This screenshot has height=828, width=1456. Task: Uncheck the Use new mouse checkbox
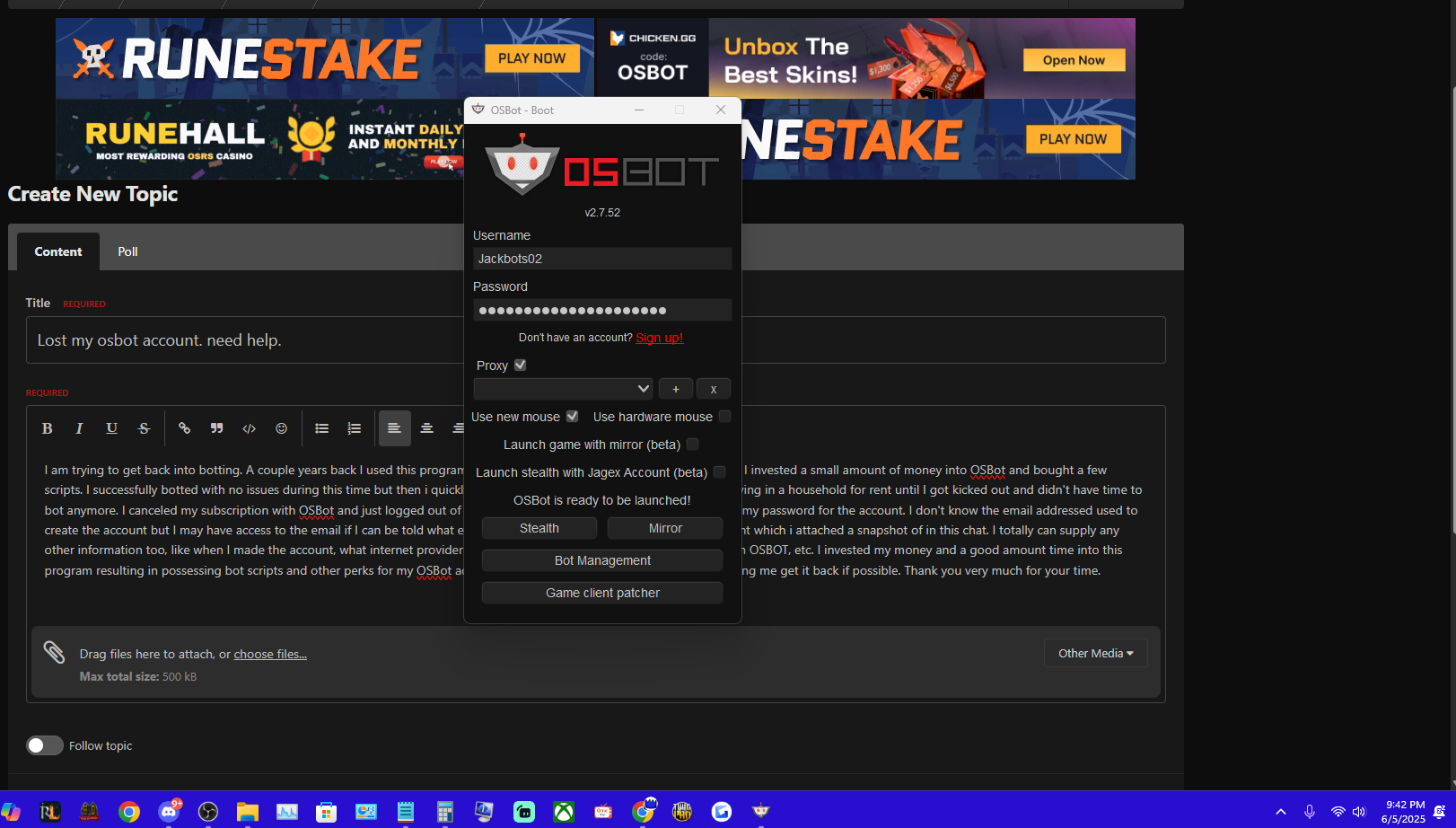click(573, 417)
